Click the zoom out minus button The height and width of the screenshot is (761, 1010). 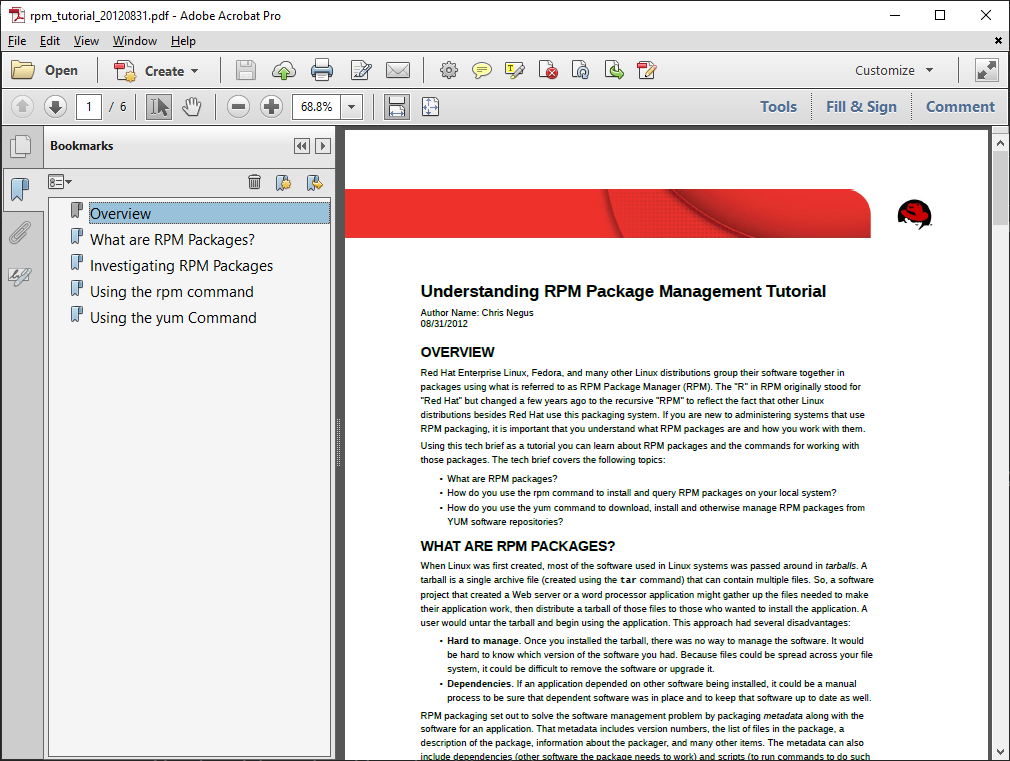click(x=238, y=106)
